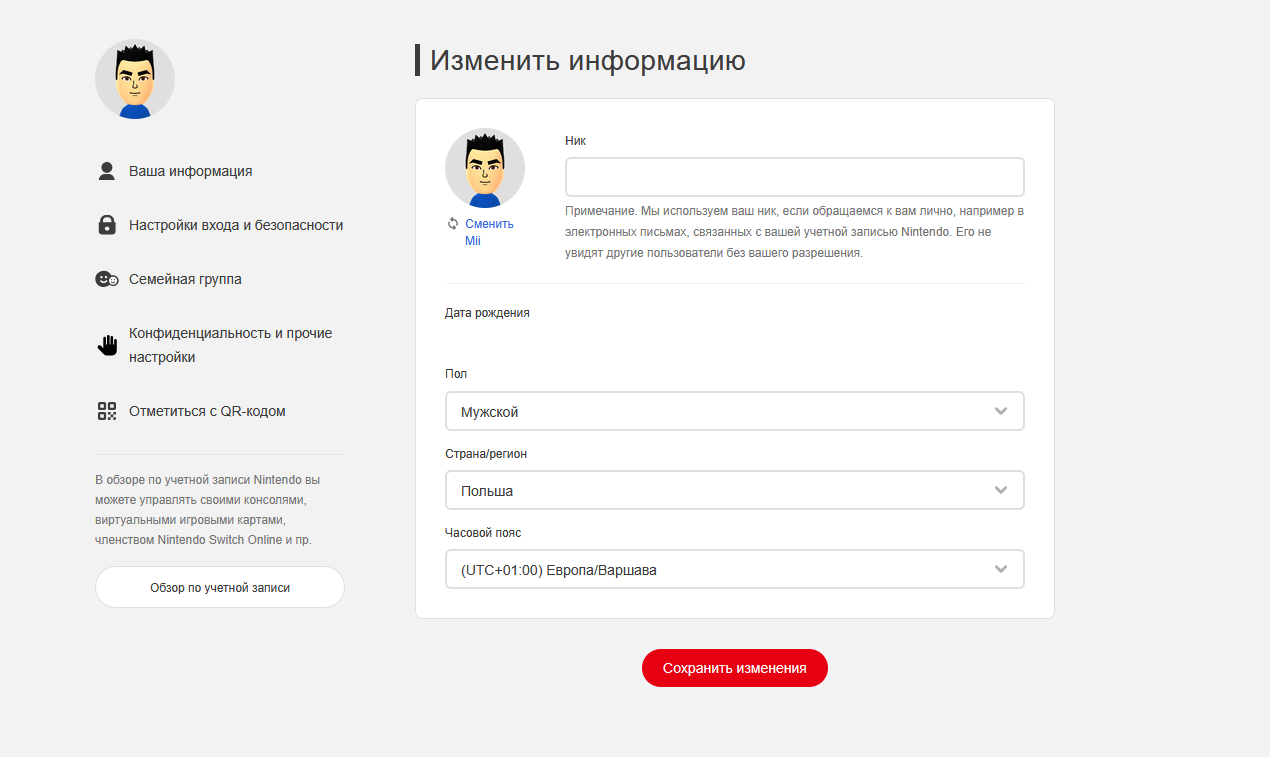1270x757 pixels.
Task: Open the Пол dropdown showing Мужской
Action: click(734, 411)
